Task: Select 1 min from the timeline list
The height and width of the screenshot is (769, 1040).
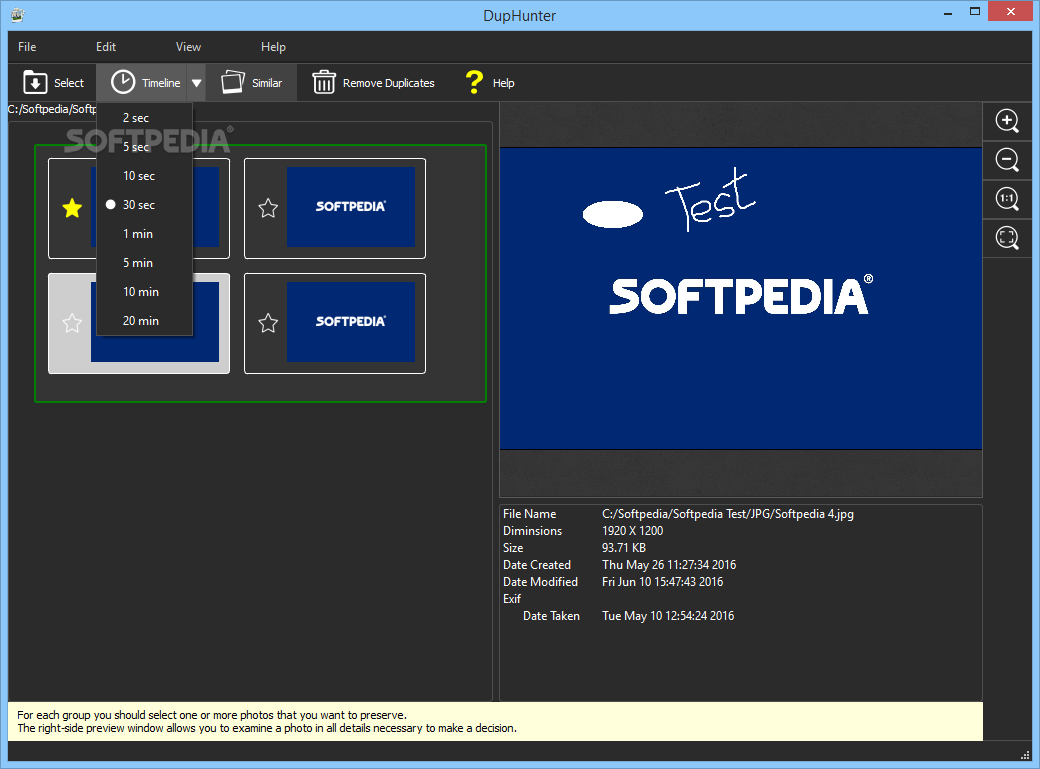Action: point(138,234)
